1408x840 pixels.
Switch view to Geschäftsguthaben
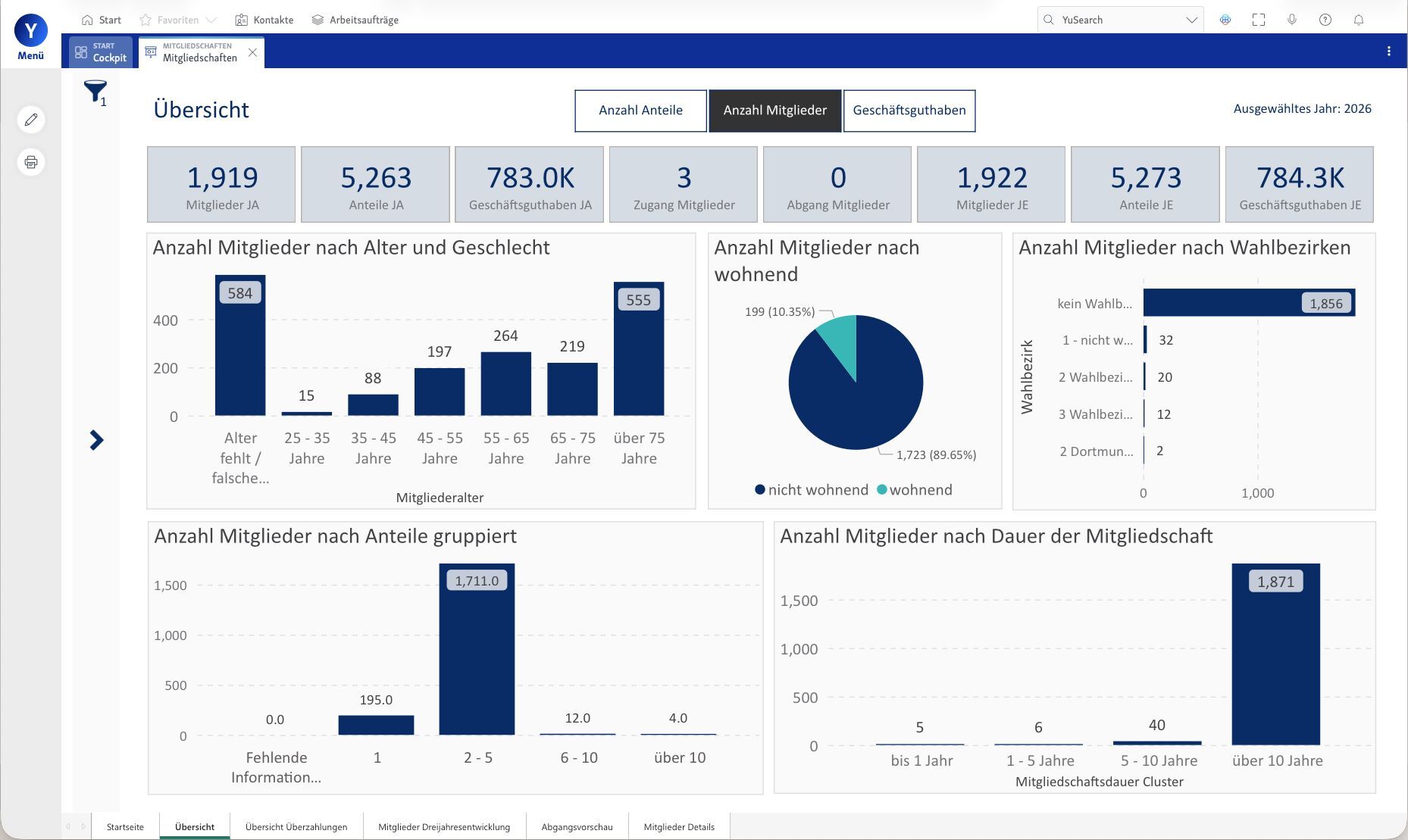tap(909, 111)
